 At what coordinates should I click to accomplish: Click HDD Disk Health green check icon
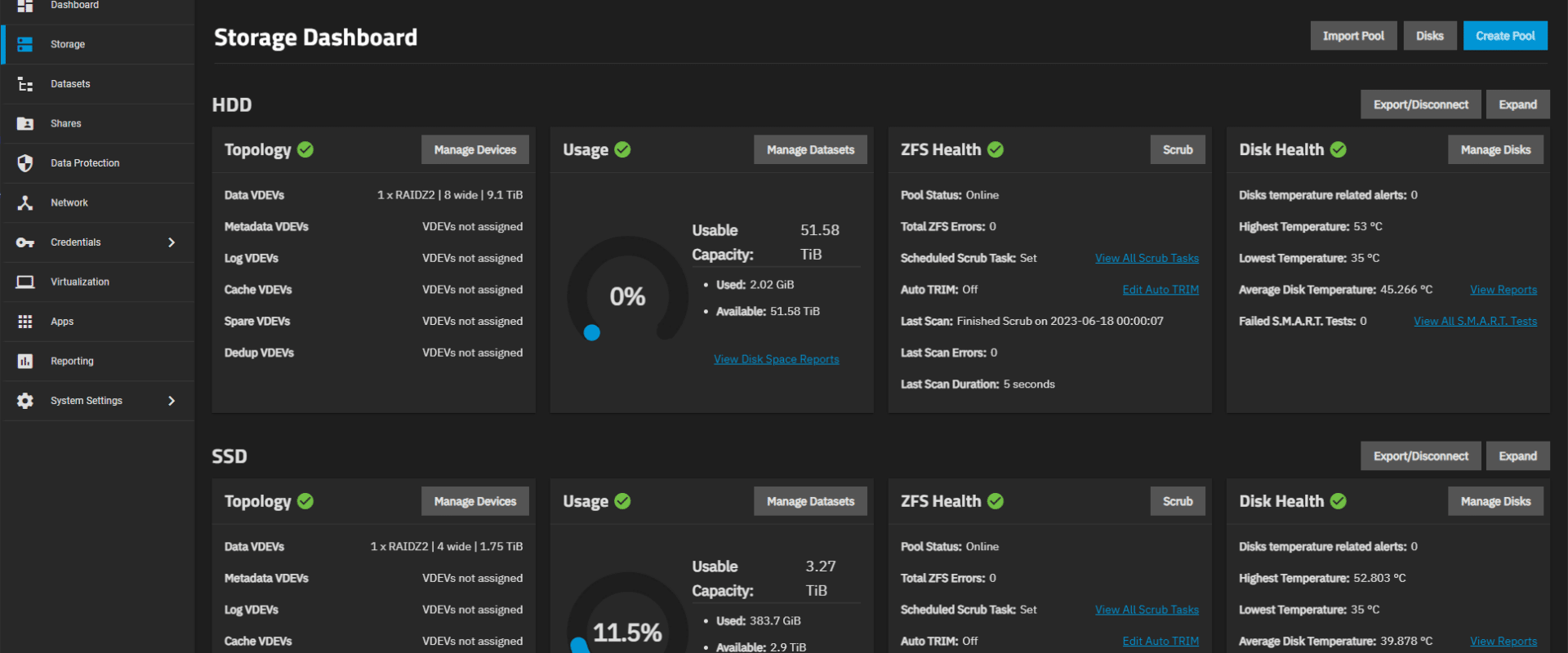1338,149
